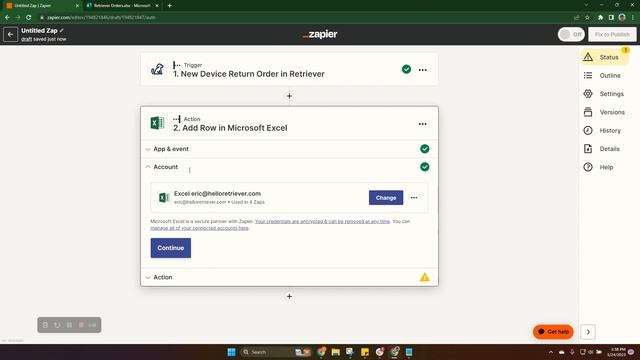This screenshot has width=640, height=360.
Task: Click the green checkmark beside Account
Action: click(x=424, y=167)
